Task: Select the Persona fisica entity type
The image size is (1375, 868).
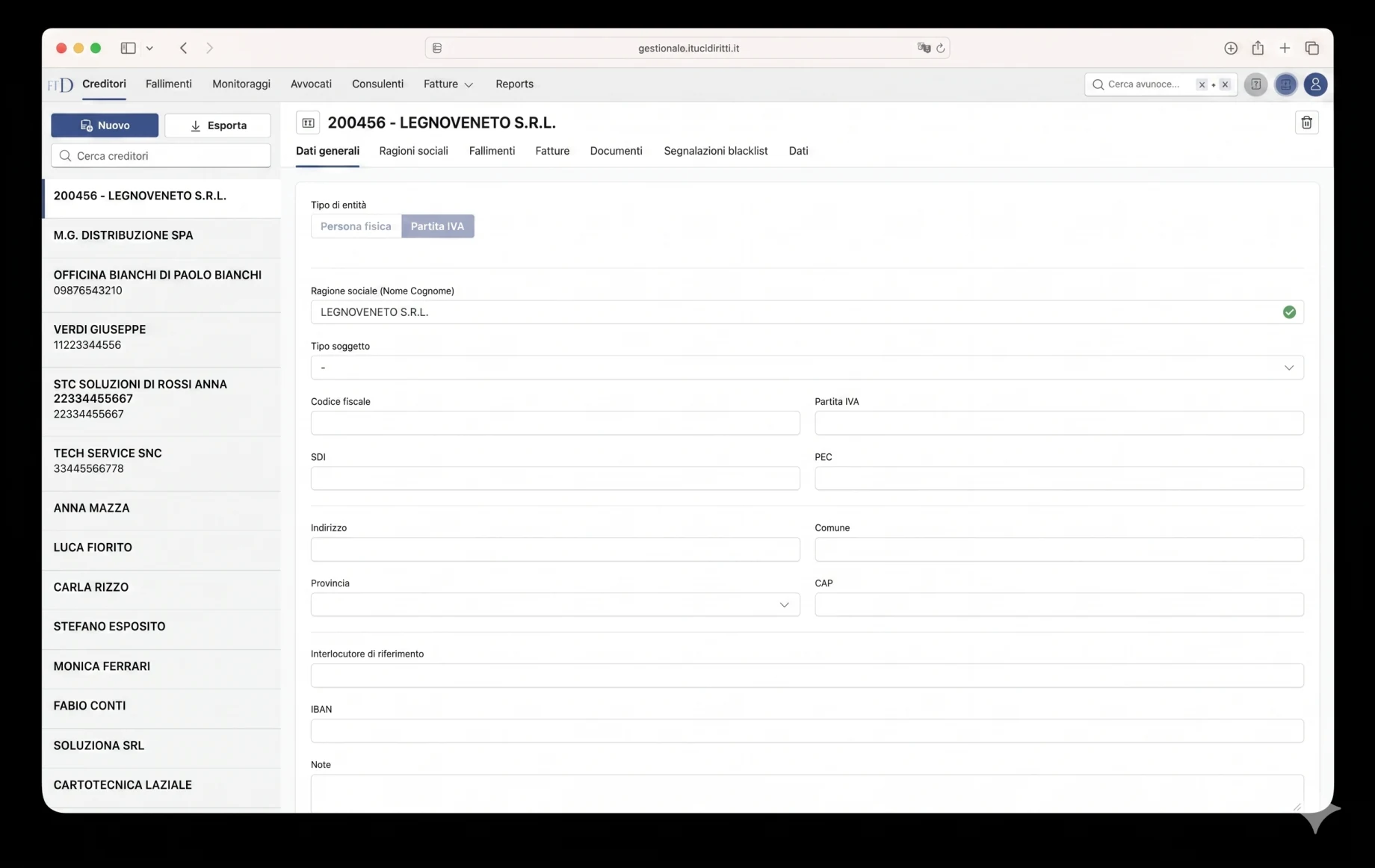Action: pyautogui.click(x=356, y=226)
